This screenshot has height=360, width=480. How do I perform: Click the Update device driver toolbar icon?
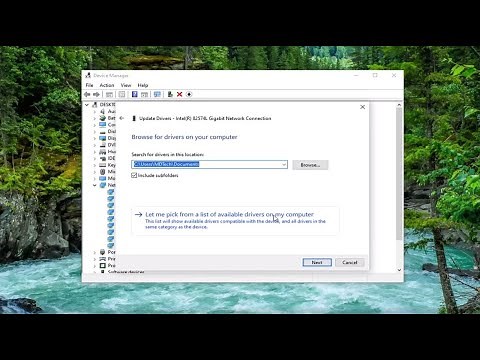(170, 94)
